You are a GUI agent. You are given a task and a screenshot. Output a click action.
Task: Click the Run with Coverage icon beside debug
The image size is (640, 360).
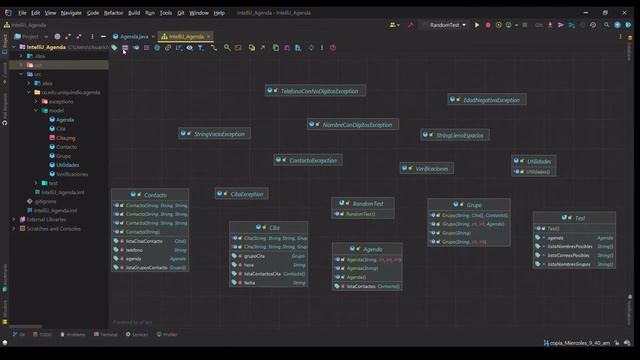click(498, 25)
